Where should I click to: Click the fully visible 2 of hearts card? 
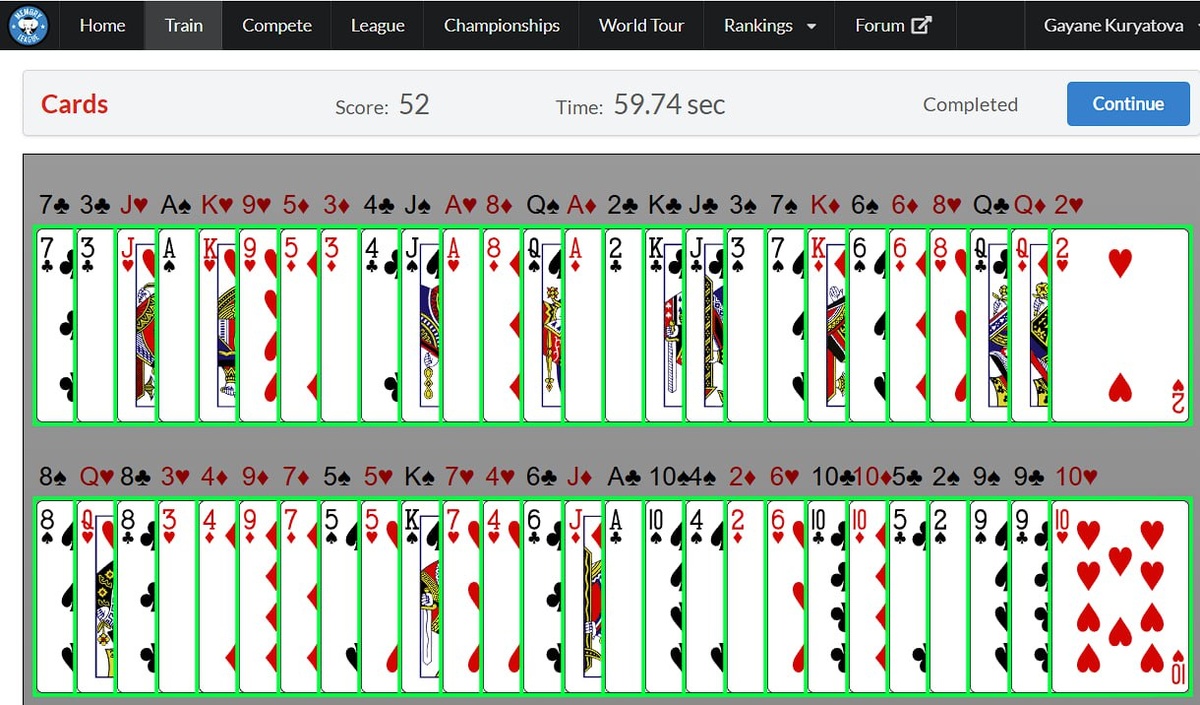tap(1120, 325)
